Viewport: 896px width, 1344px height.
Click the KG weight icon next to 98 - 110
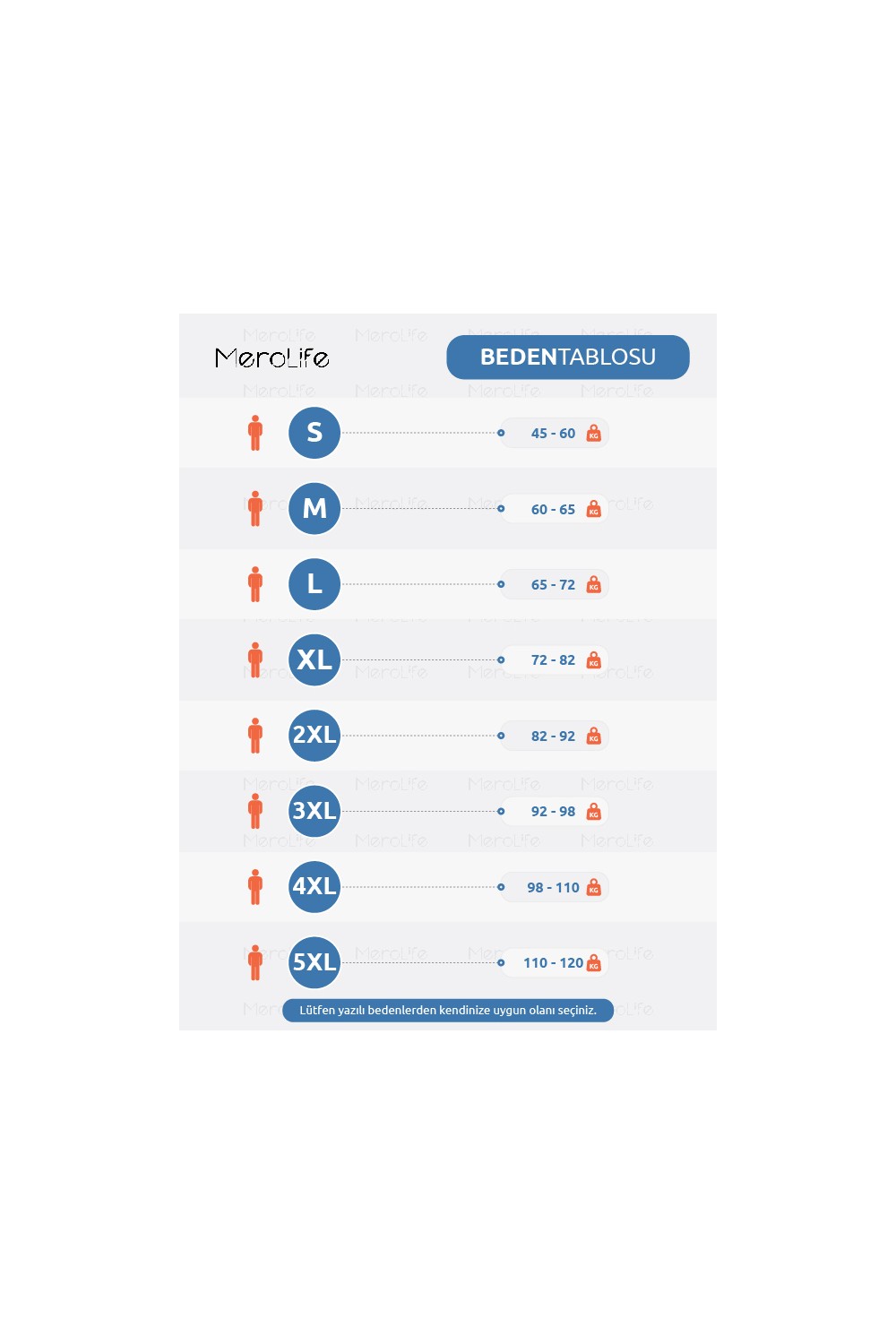pyautogui.click(x=593, y=888)
